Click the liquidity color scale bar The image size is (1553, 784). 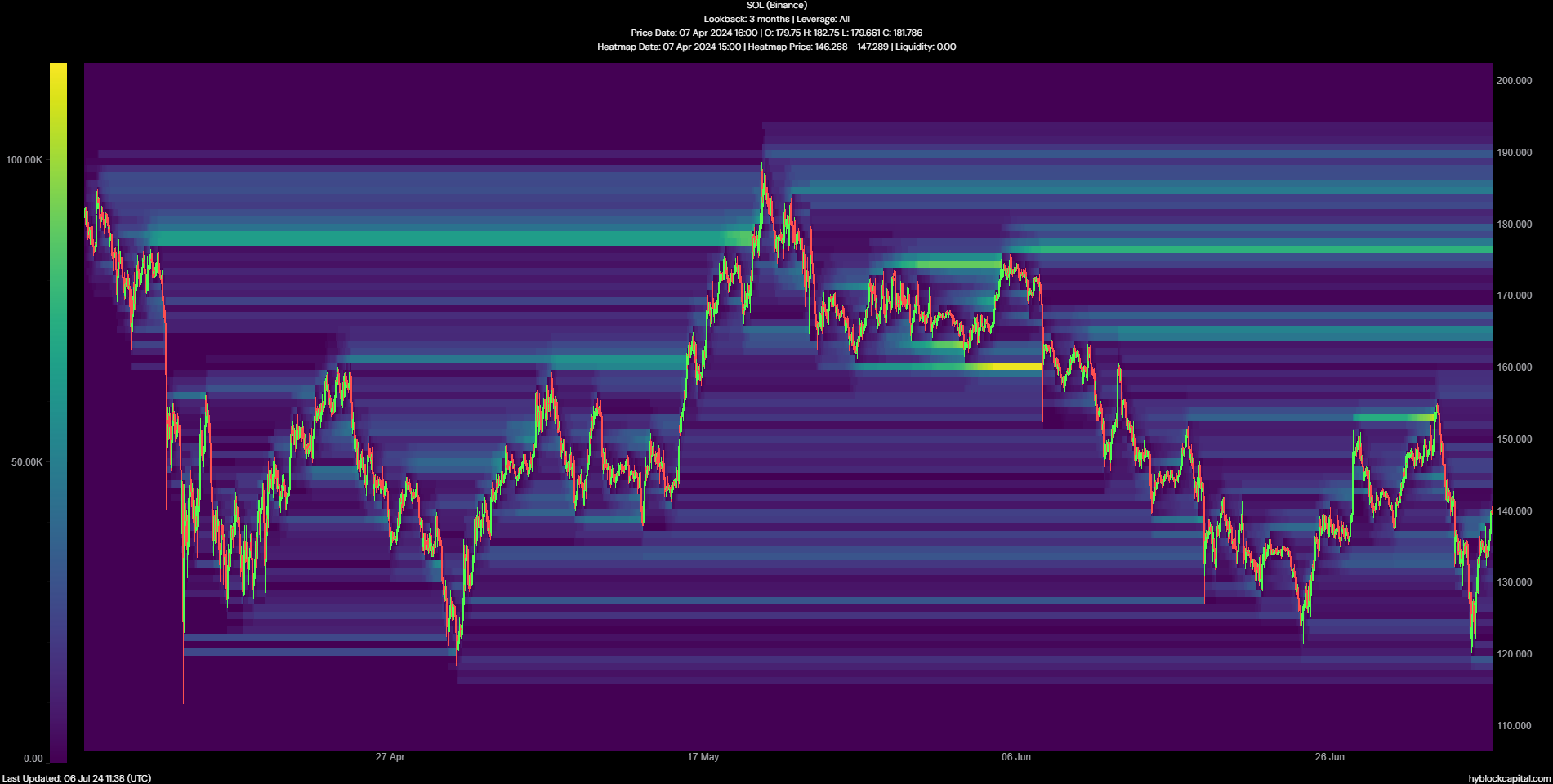click(x=58, y=412)
